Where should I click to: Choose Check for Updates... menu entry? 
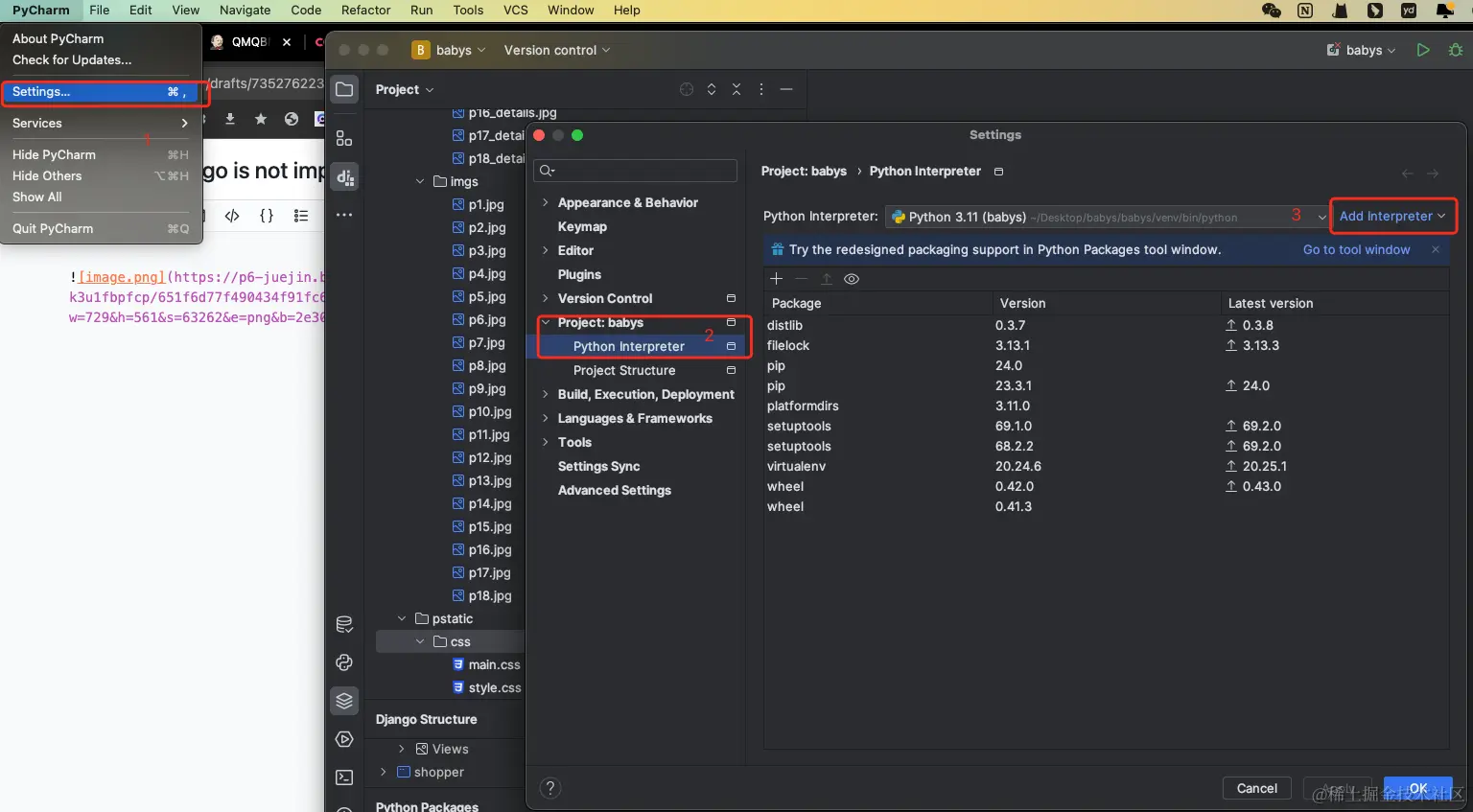tap(101, 59)
